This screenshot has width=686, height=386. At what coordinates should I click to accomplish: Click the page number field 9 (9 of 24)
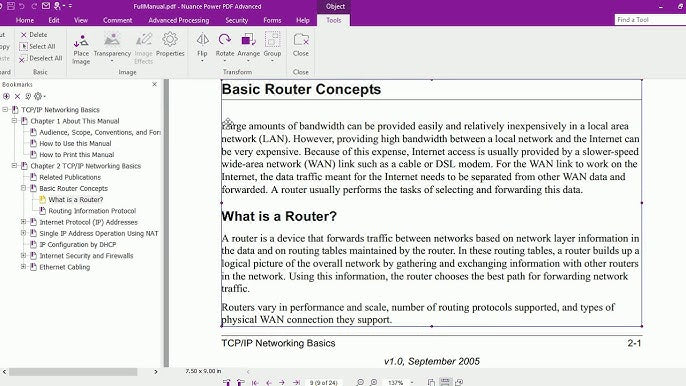(323, 382)
